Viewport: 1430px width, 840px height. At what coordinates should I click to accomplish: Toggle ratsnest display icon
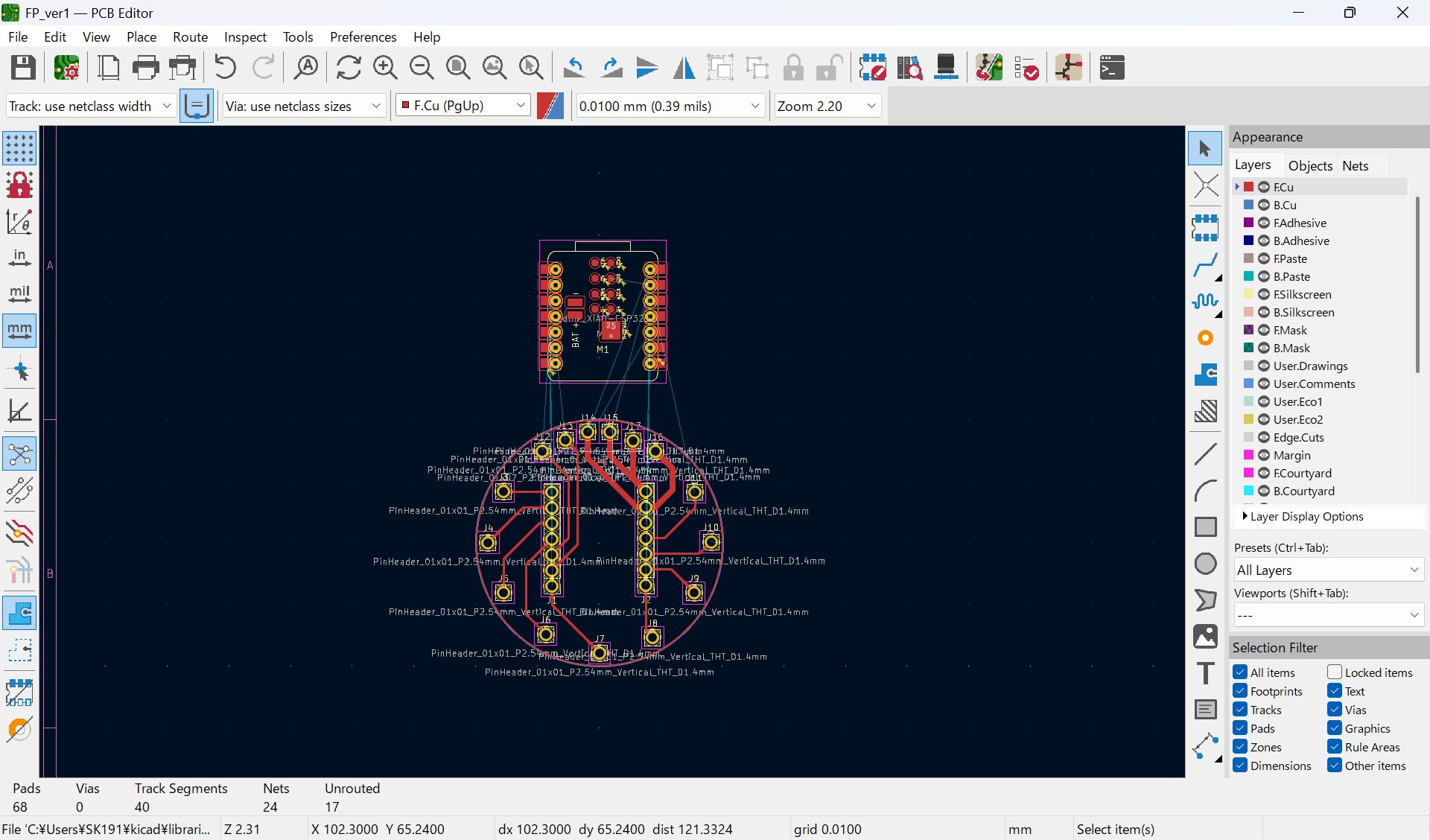pyautogui.click(x=19, y=454)
